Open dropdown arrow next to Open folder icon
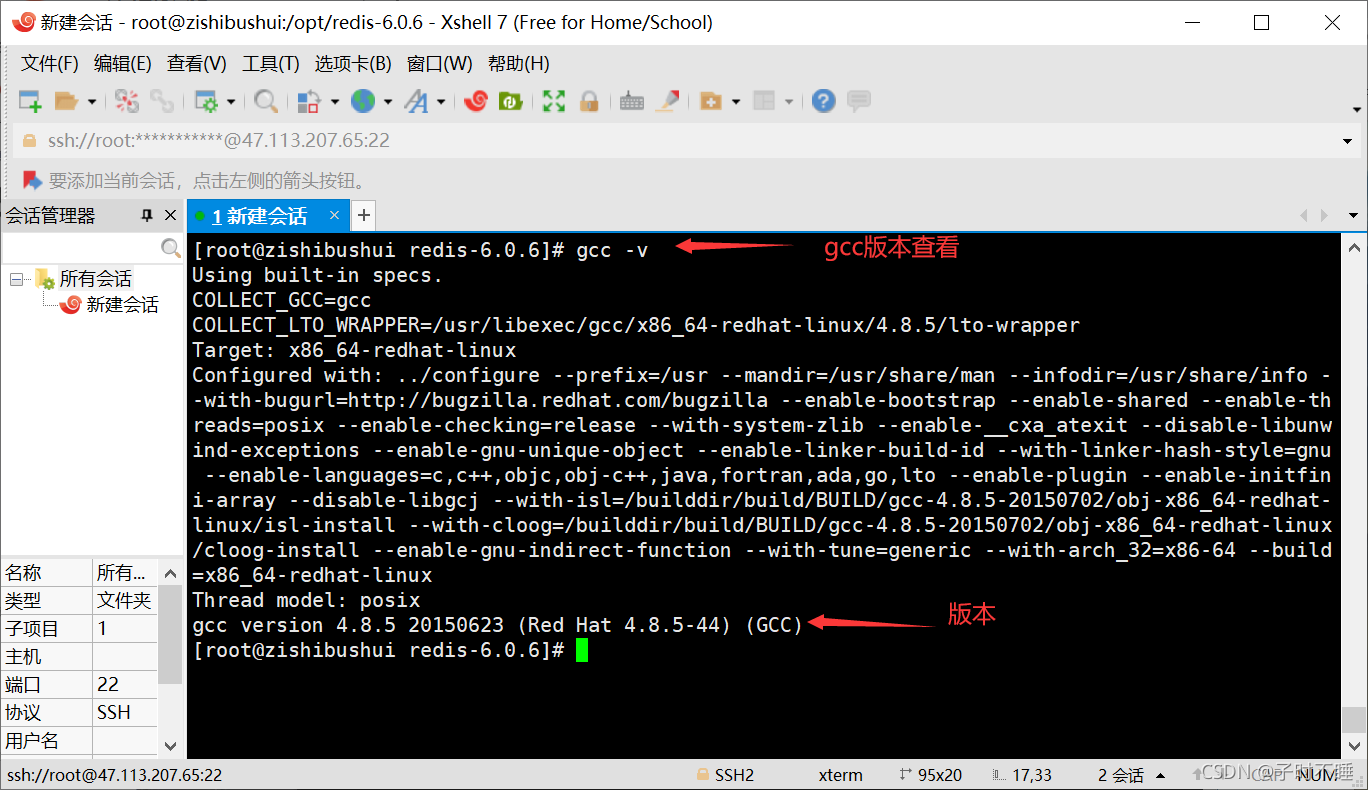The height and width of the screenshot is (790, 1368). [x=92, y=102]
